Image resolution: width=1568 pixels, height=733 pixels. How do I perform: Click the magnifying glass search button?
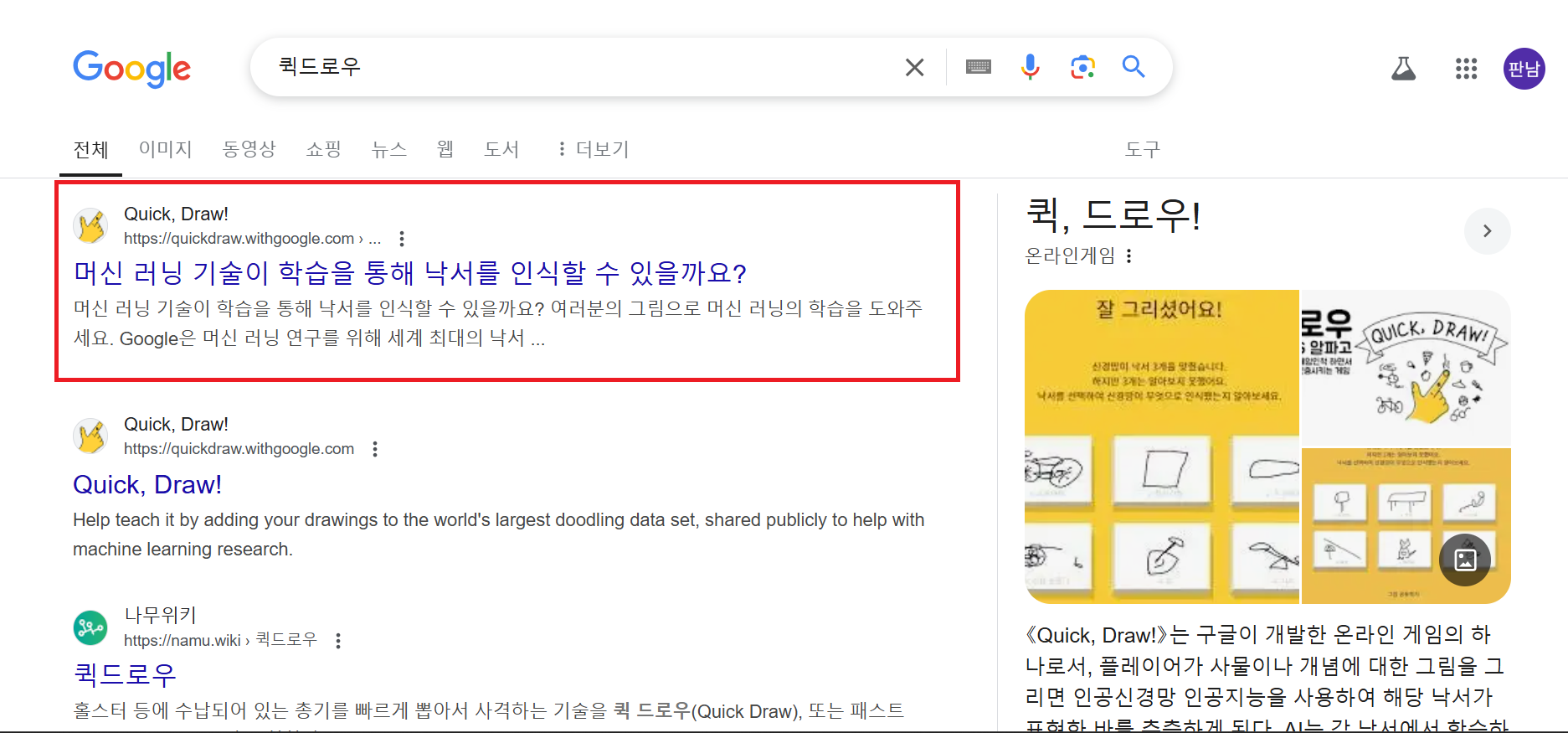tap(1134, 66)
